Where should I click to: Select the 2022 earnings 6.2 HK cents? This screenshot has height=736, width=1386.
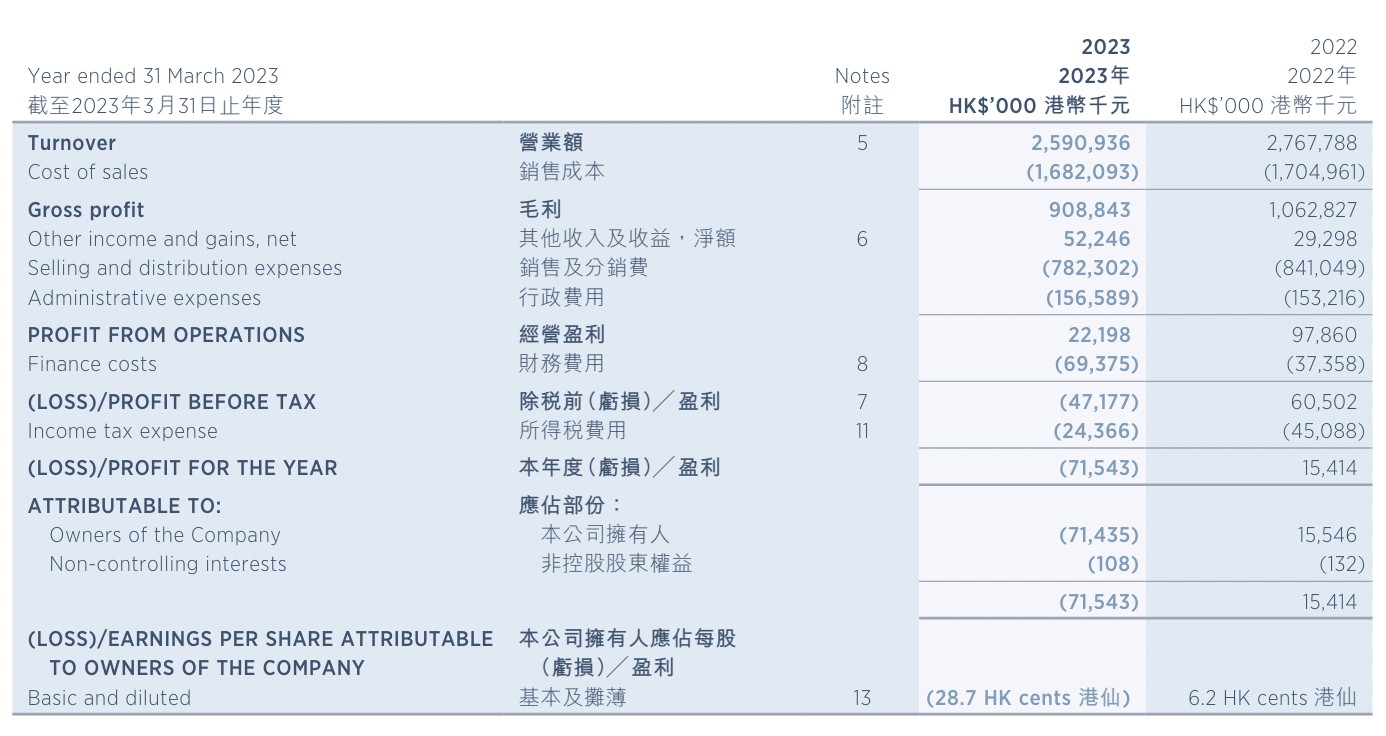click(x=1272, y=698)
